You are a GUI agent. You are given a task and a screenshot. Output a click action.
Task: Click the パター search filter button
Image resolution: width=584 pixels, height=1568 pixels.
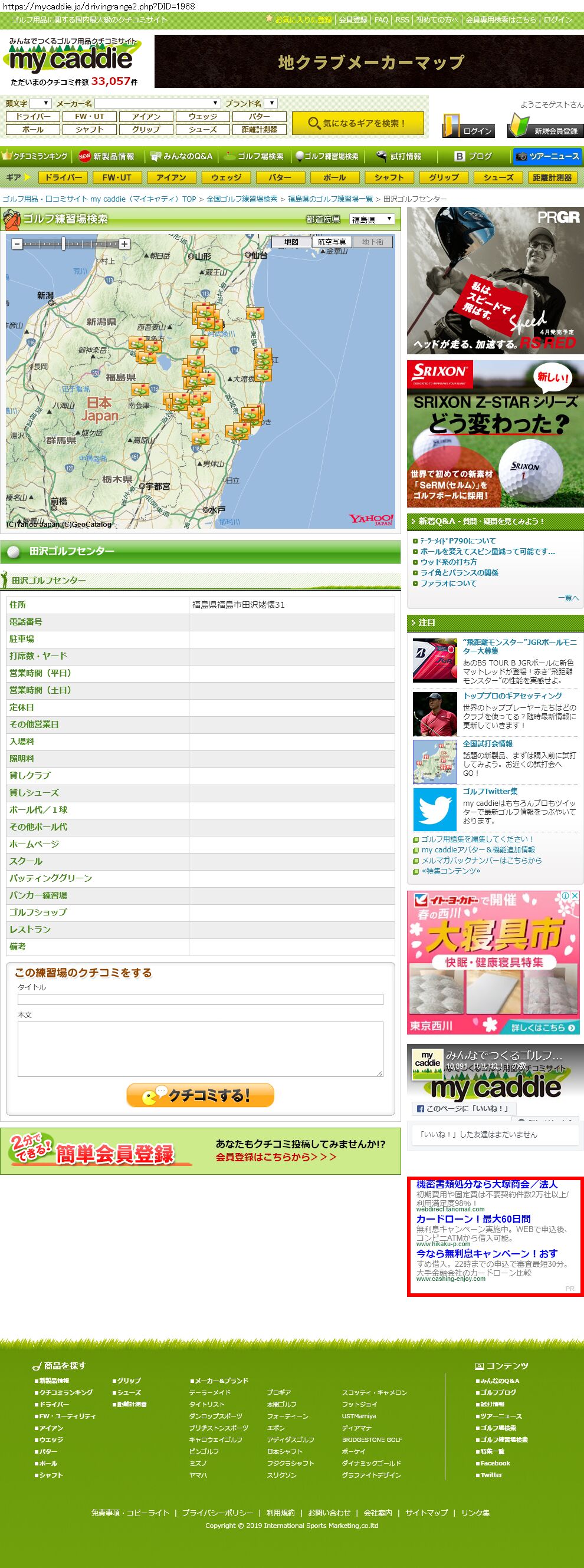pyautogui.click(x=259, y=116)
